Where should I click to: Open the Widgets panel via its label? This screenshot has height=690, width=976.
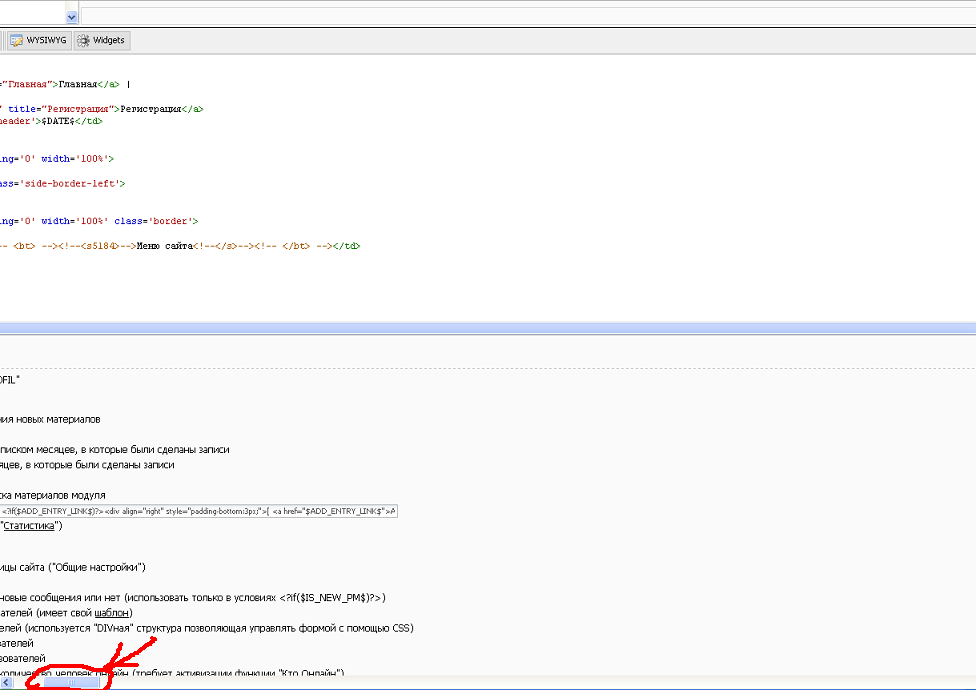pyautogui.click(x=108, y=41)
